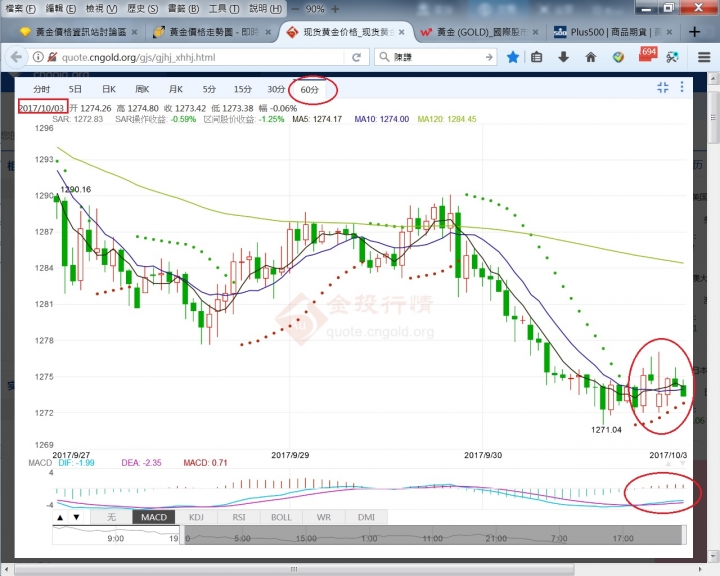Screen dimensions: 720x576
Task: Switch to the RSI indicator
Action: tap(239, 517)
